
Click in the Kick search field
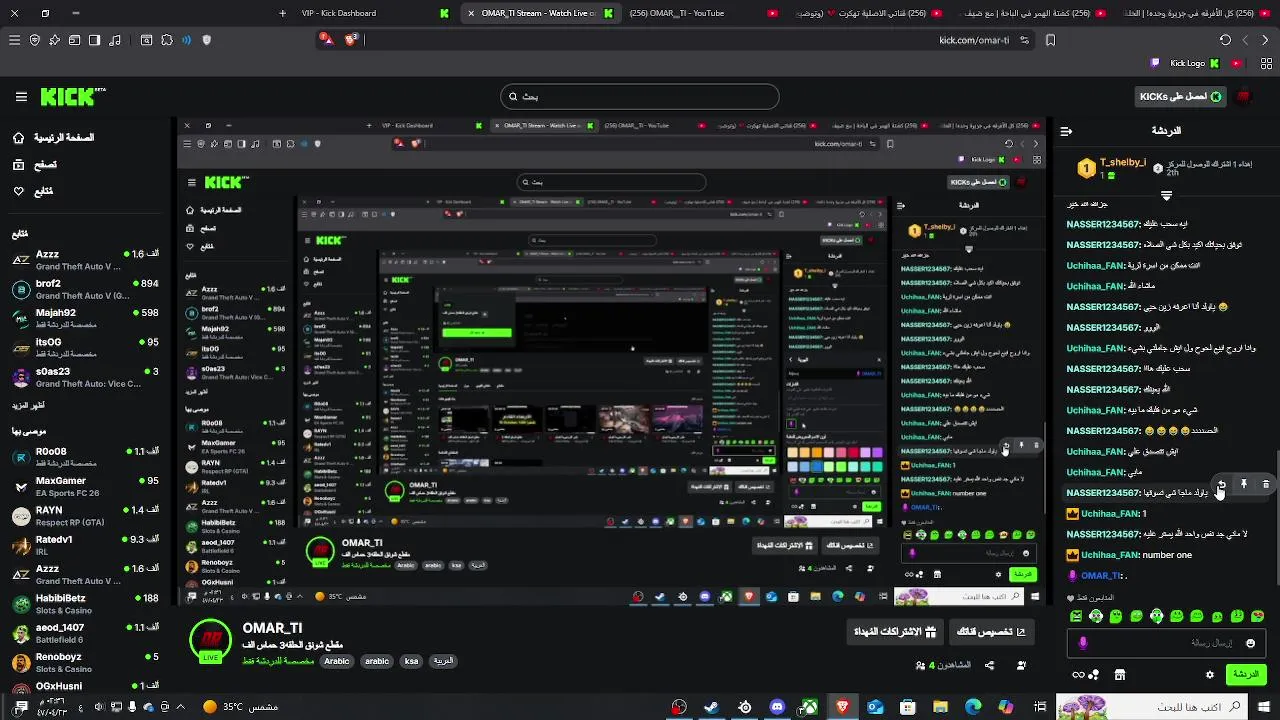click(640, 97)
